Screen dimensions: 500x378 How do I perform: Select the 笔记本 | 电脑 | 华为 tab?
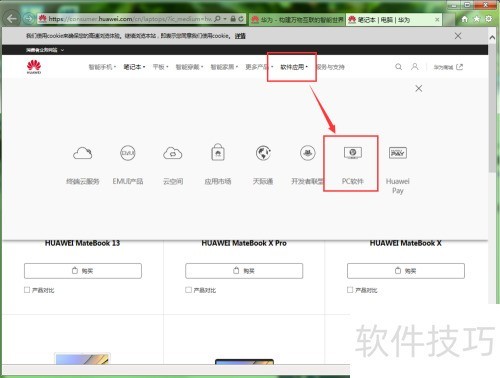click(x=394, y=20)
